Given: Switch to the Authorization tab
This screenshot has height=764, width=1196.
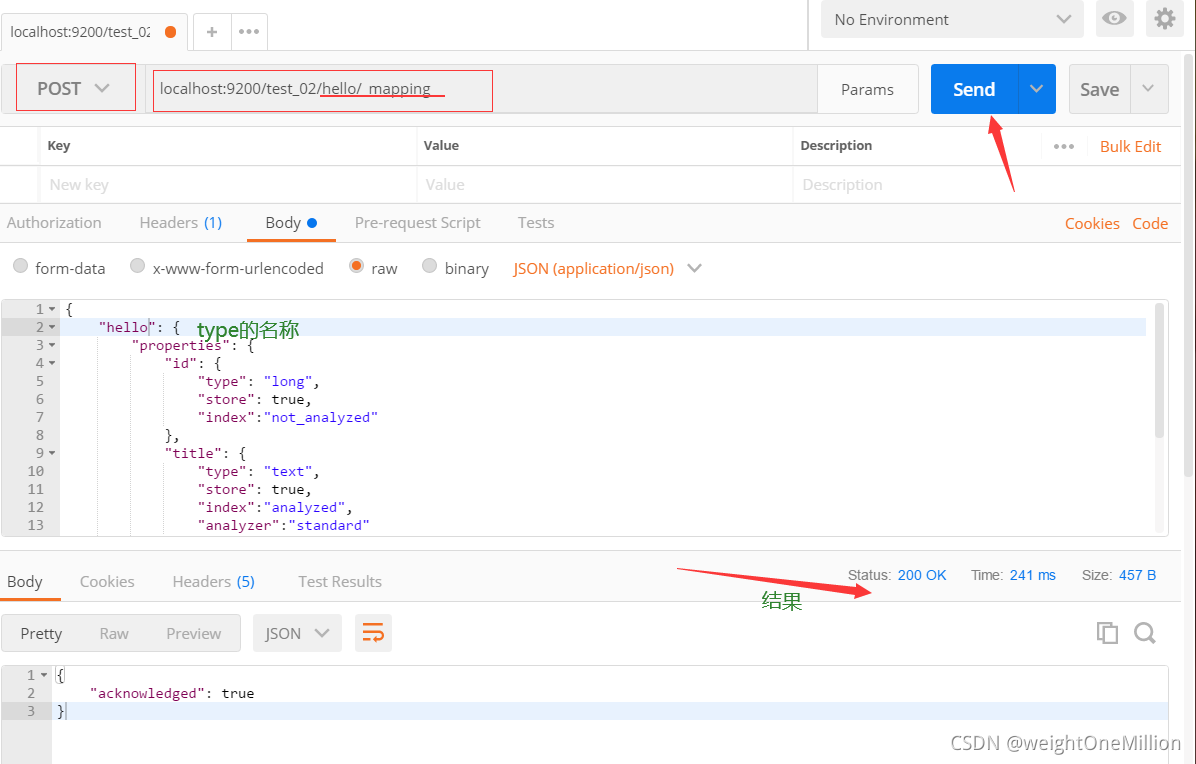Looking at the screenshot, I should [54, 223].
